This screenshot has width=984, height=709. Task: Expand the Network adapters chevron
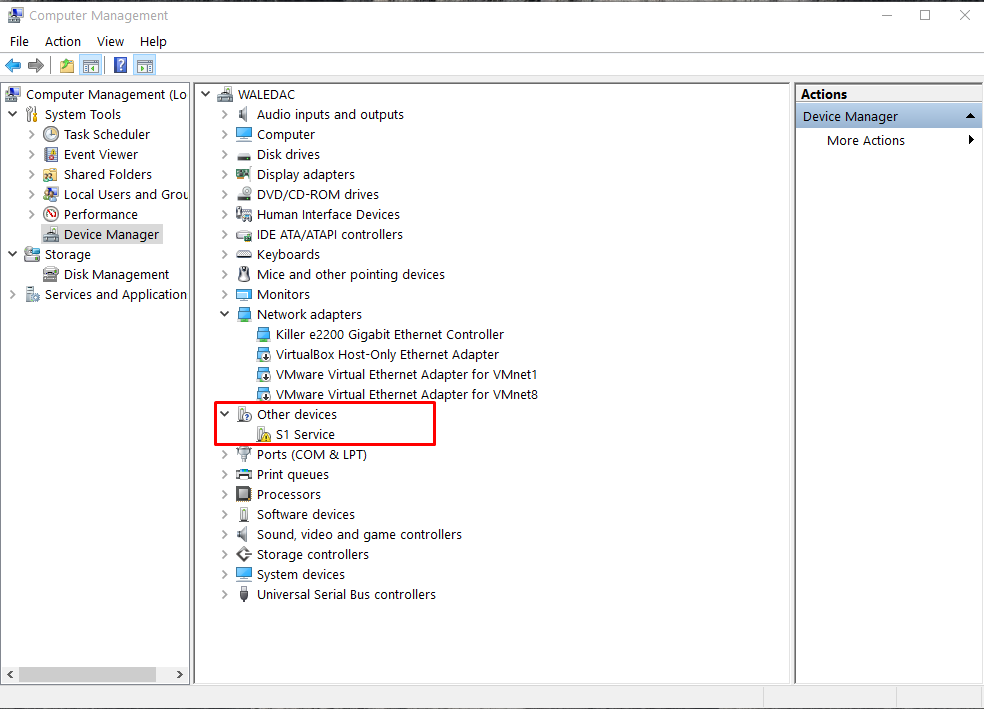(x=224, y=314)
